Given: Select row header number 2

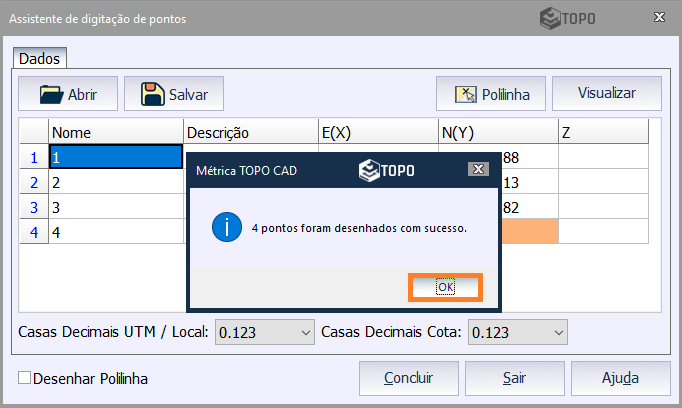Looking at the screenshot, I should pos(34,182).
